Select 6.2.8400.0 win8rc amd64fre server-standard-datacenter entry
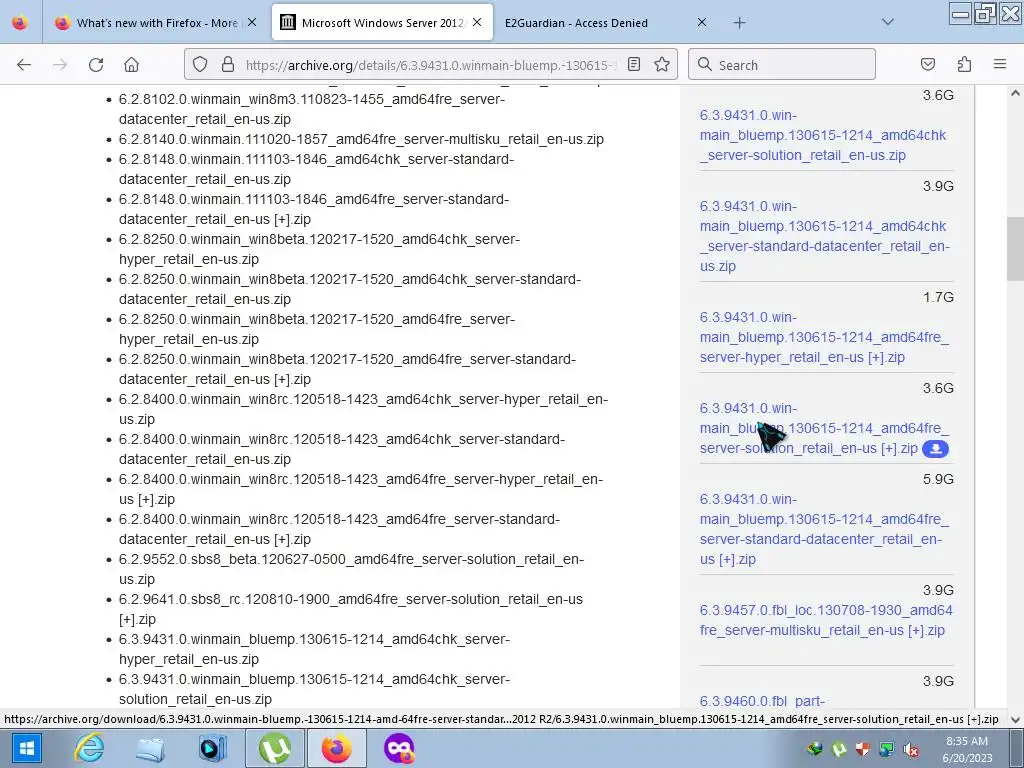 (x=339, y=529)
